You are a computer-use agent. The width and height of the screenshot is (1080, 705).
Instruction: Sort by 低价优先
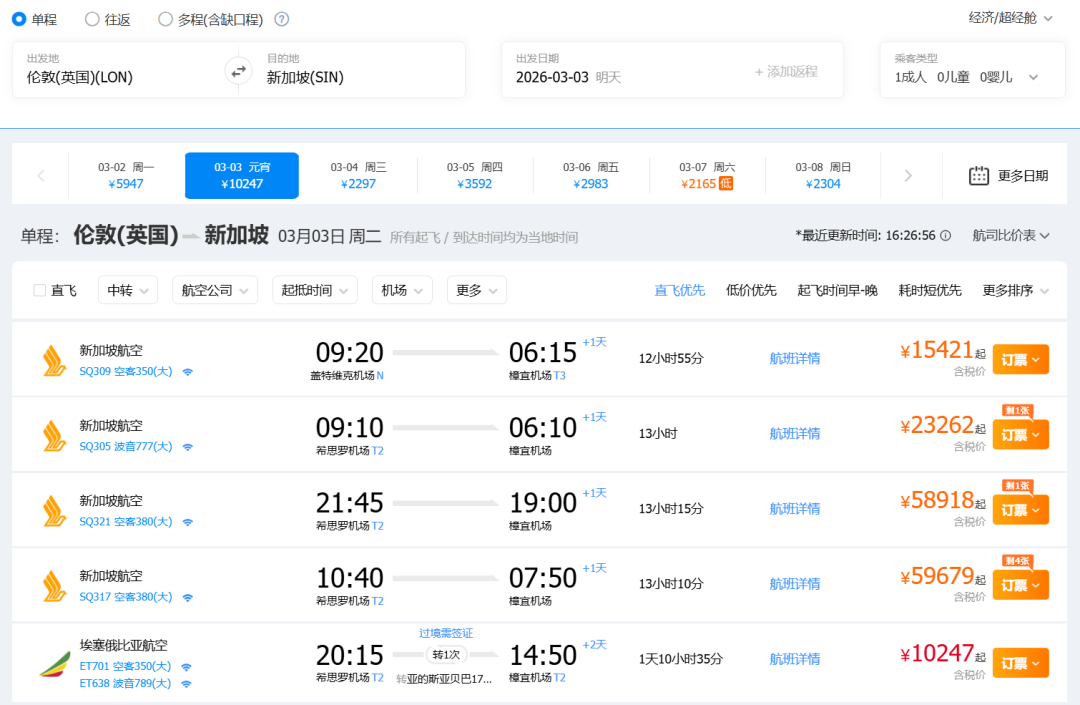click(x=751, y=290)
